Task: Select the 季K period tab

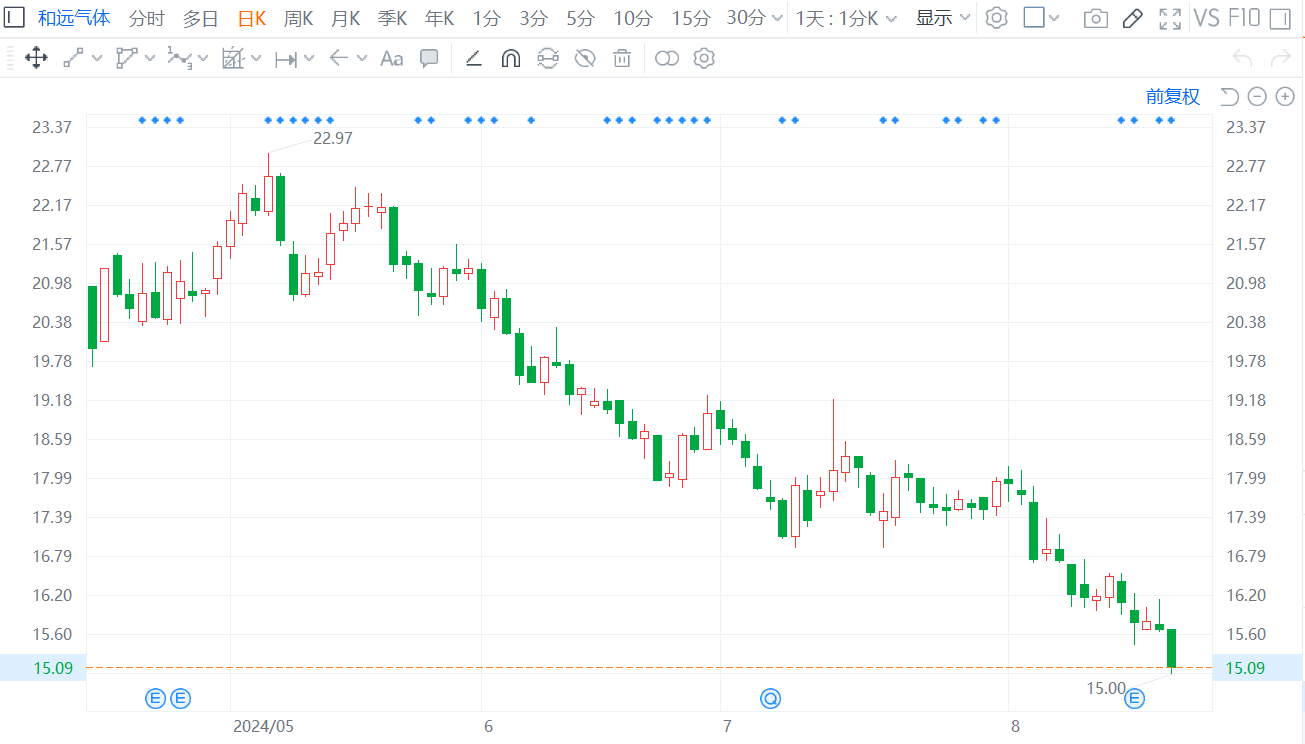Action: click(393, 18)
